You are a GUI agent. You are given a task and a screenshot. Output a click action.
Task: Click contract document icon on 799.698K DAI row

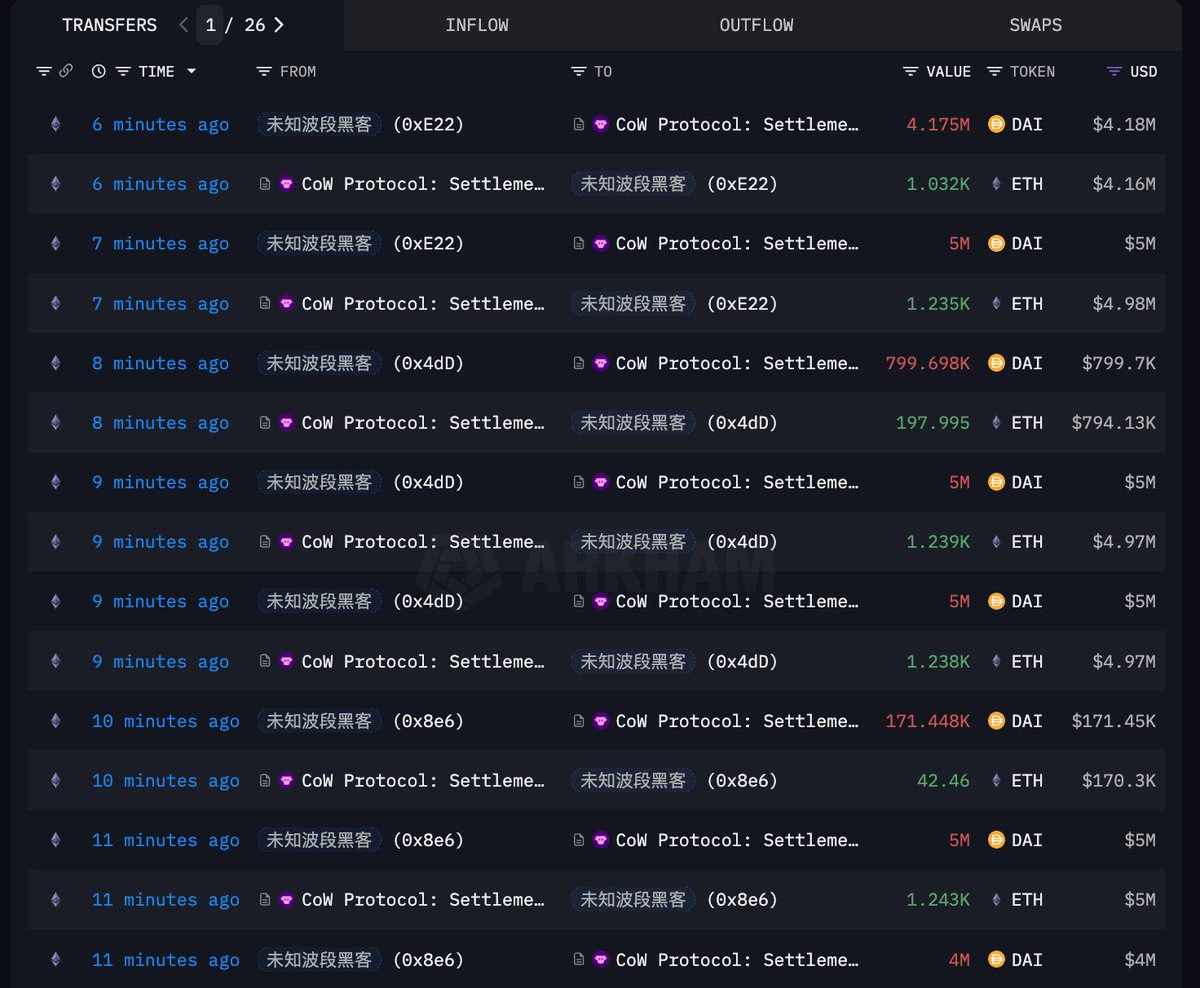click(x=579, y=363)
